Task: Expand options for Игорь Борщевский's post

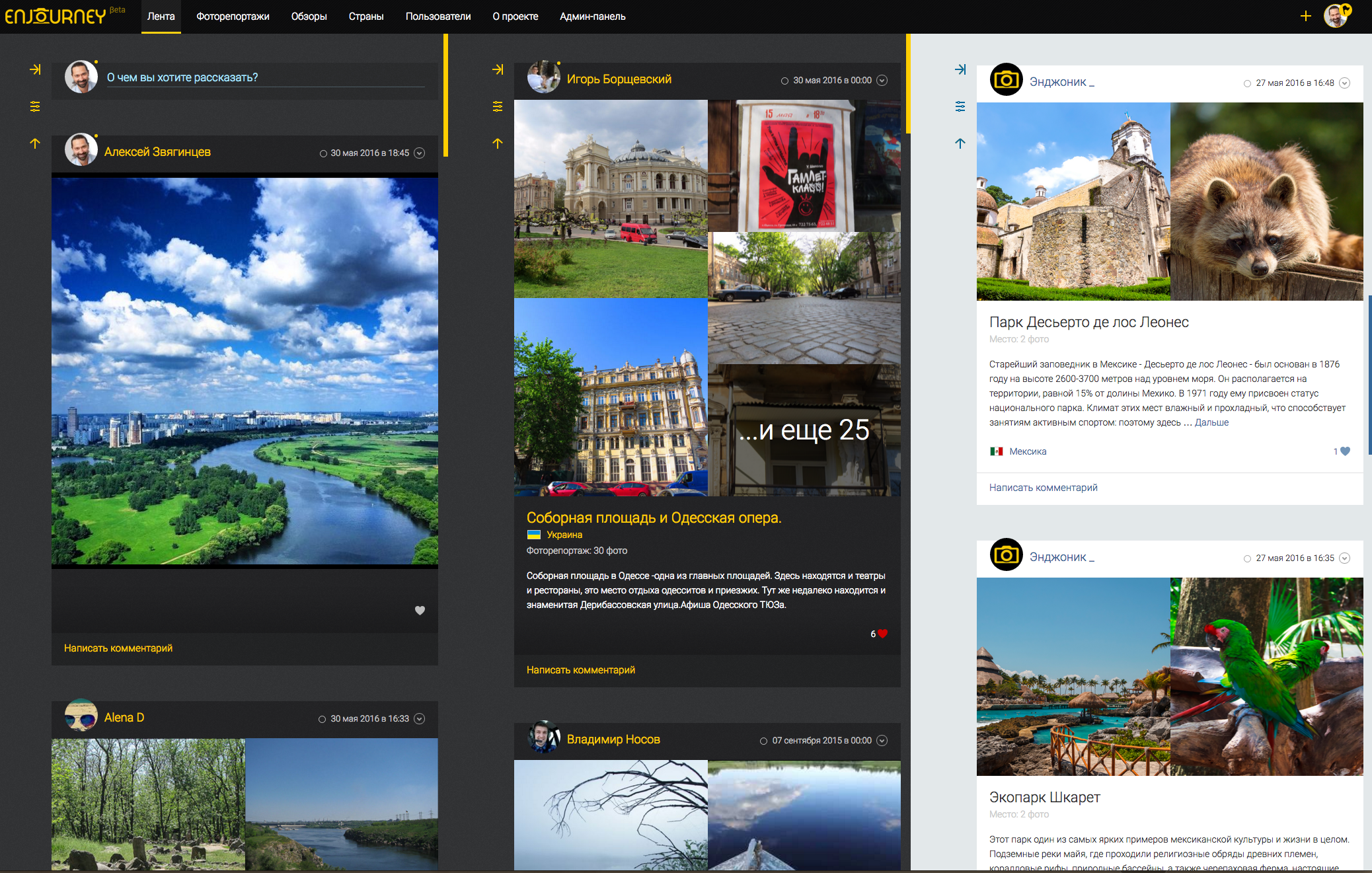Action: (882, 81)
